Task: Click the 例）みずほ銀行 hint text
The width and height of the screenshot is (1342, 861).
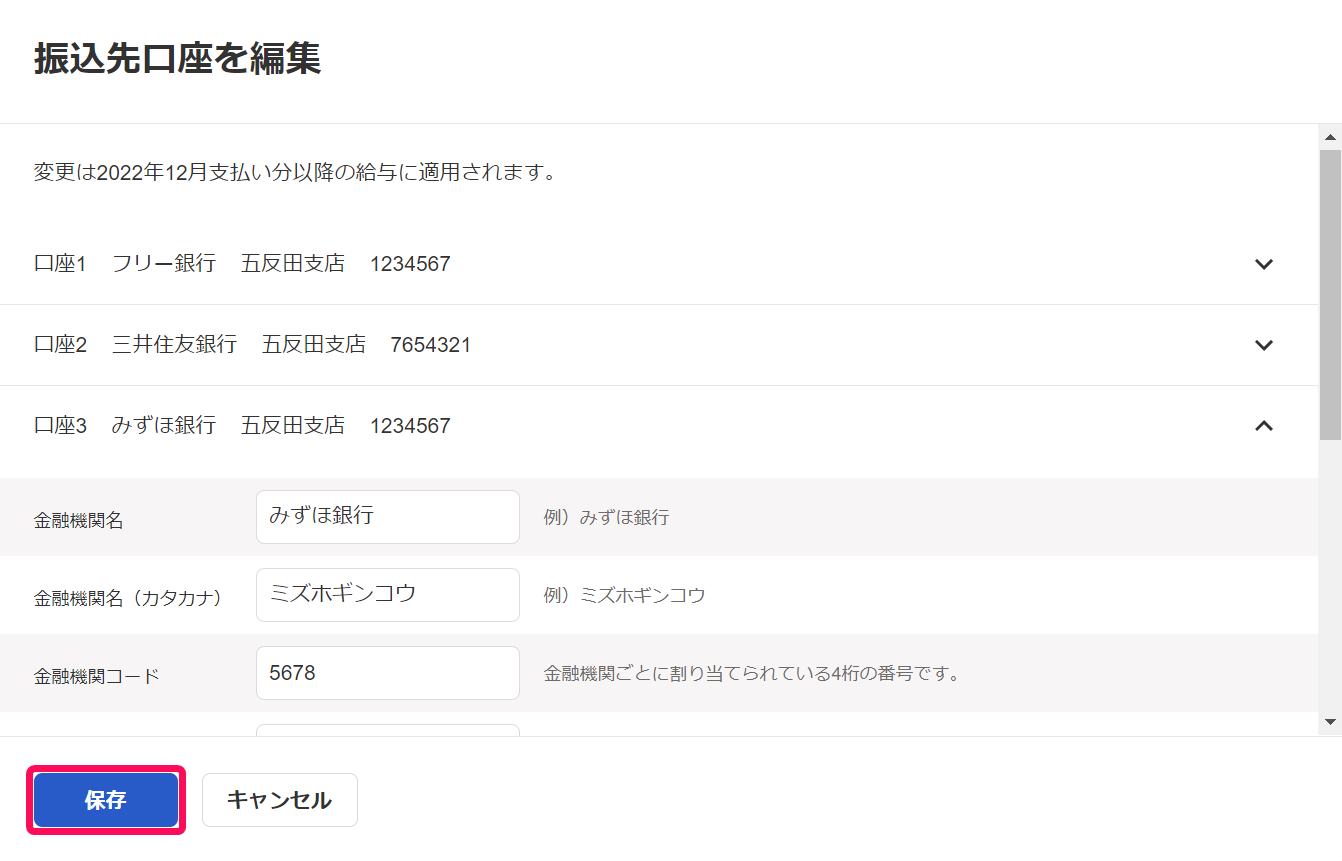Action: (606, 518)
